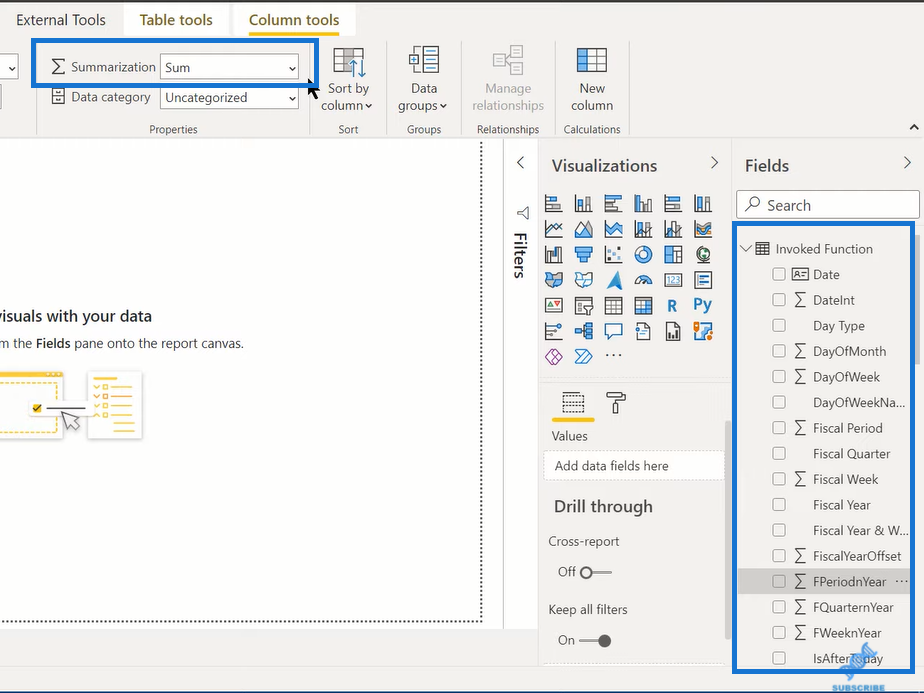Insert a treemap visual
Image resolution: width=924 pixels, height=693 pixels.
pyautogui.click(x=673, y=255)
